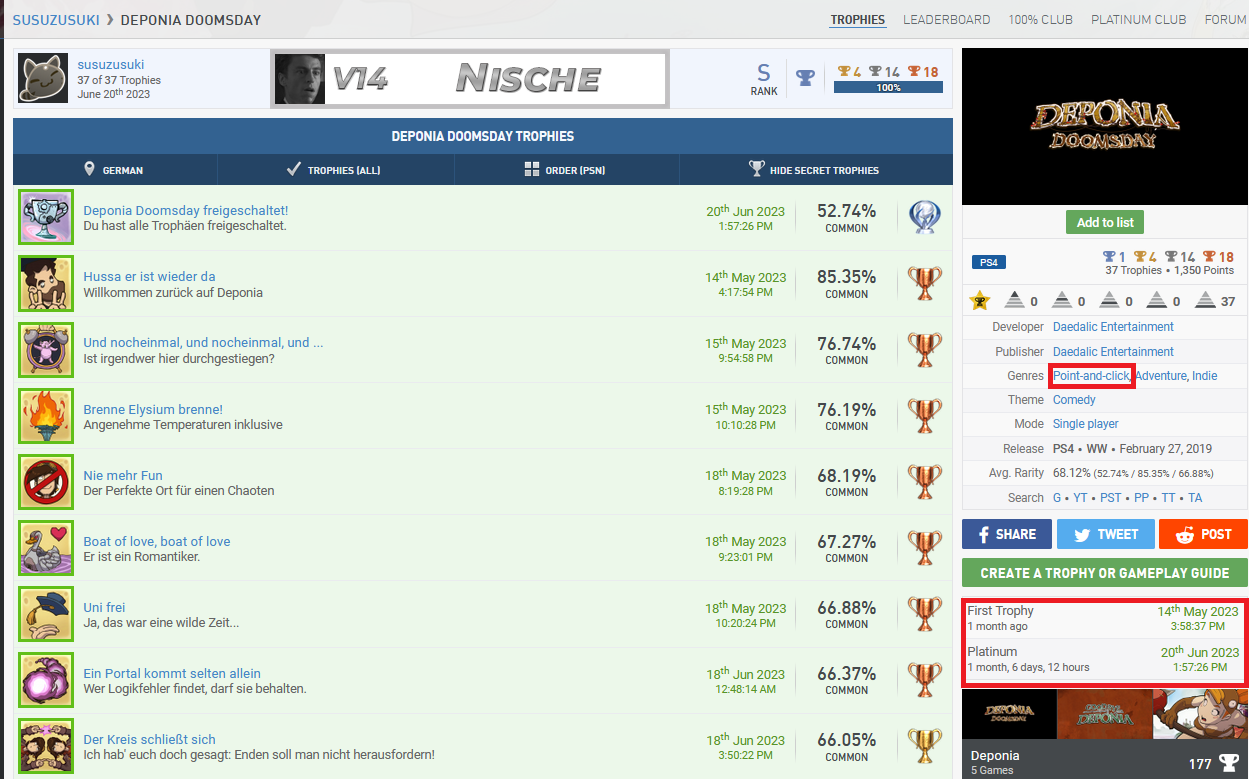Click the Boat of love trophy image
Viewport: 1249px width, 779px height.
[x=46, y=547]
